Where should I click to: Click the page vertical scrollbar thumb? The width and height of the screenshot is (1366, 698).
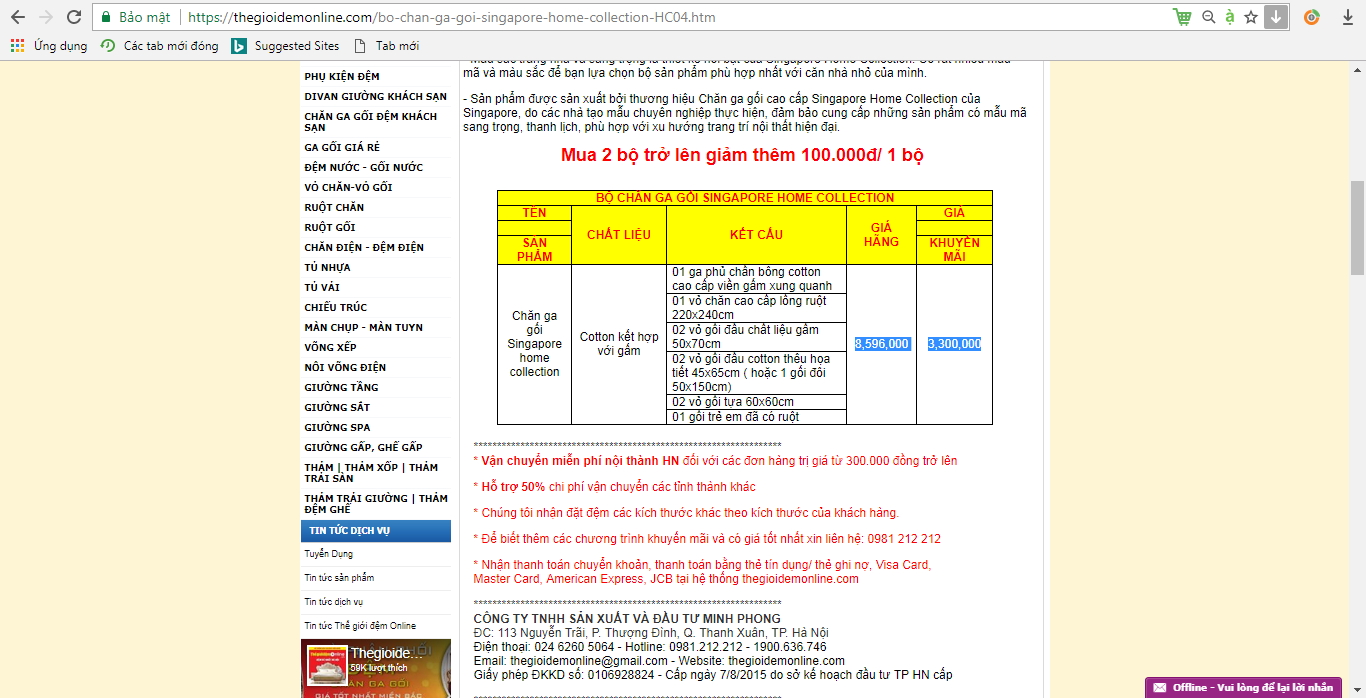[1357, 228]
